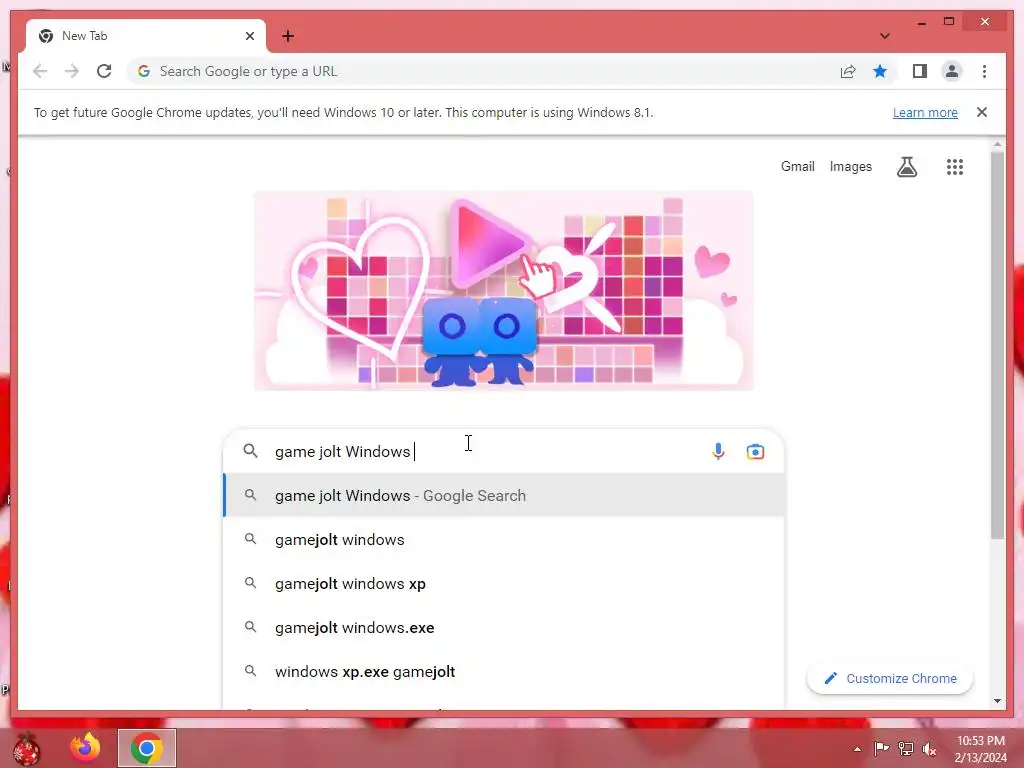Close the New Tab tab
Viewport: 1024px width, 768px height.
point(249,36)
